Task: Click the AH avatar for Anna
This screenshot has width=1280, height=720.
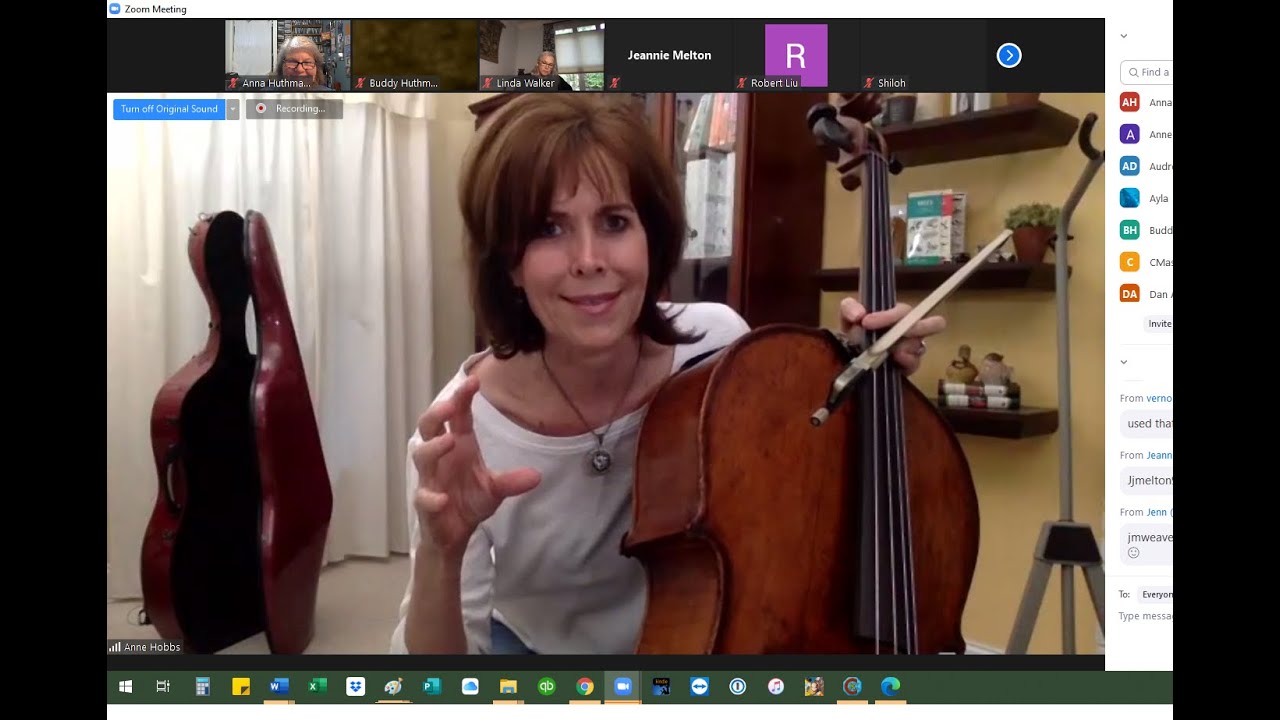Action: (x=1130, y=102)
